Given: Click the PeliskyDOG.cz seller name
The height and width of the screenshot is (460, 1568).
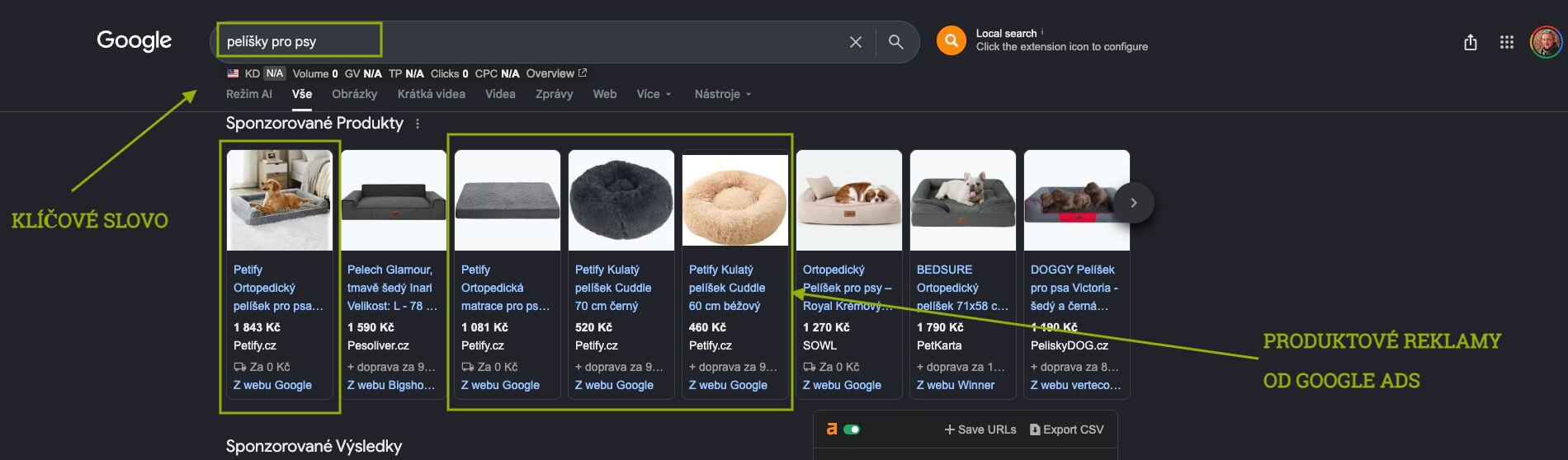Looking at the screenshot, I should click(1070, 345).
